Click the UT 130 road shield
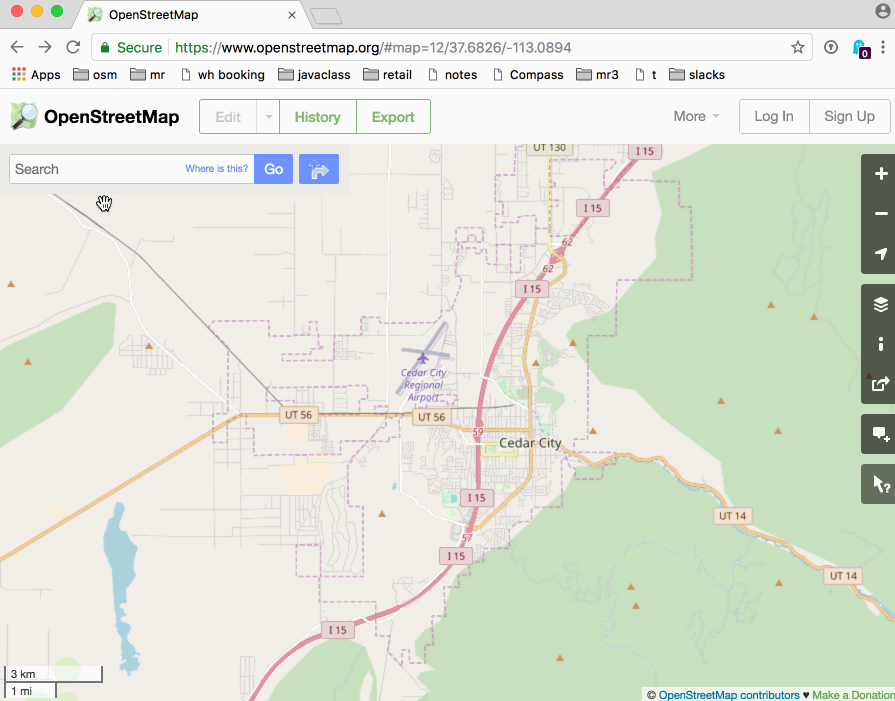Screen dimensions: 895x701 tap(549, 148)
